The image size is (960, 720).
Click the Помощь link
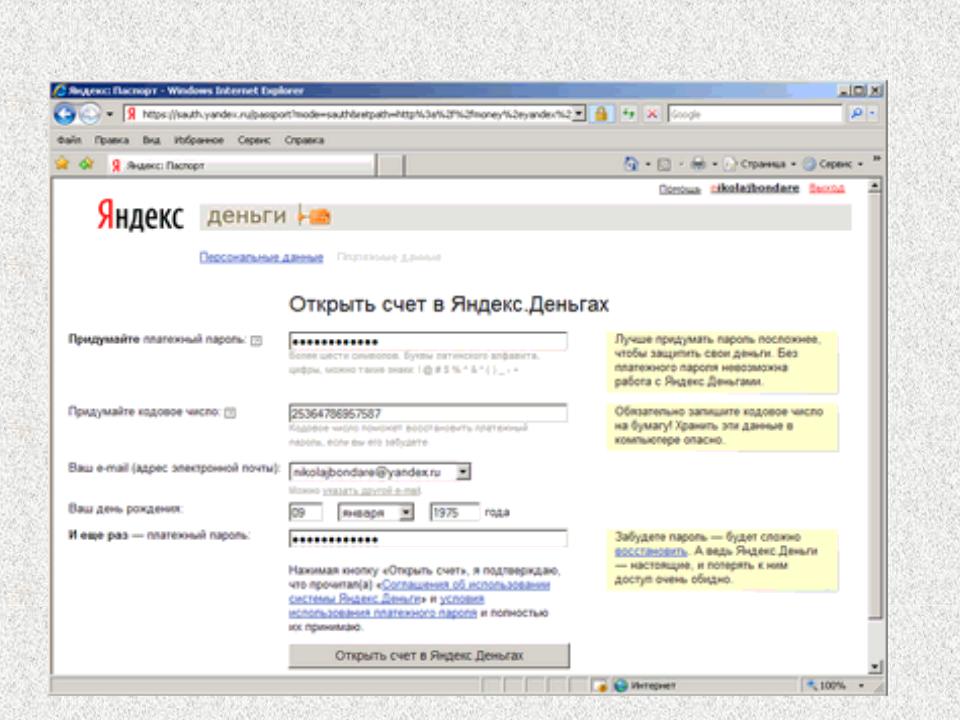(680, 189)
